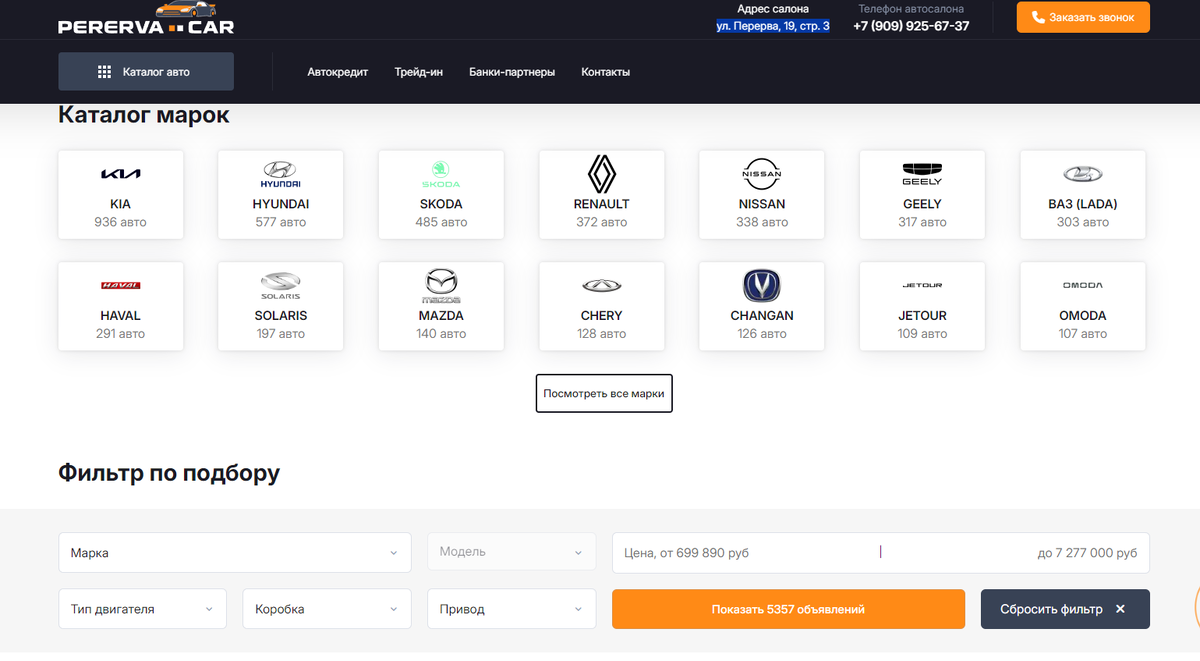Image resolution: width=1200 pixels, height=661 pixels.
Task: Click the OMODA 107 авто count
Action: click(1083, 333)
